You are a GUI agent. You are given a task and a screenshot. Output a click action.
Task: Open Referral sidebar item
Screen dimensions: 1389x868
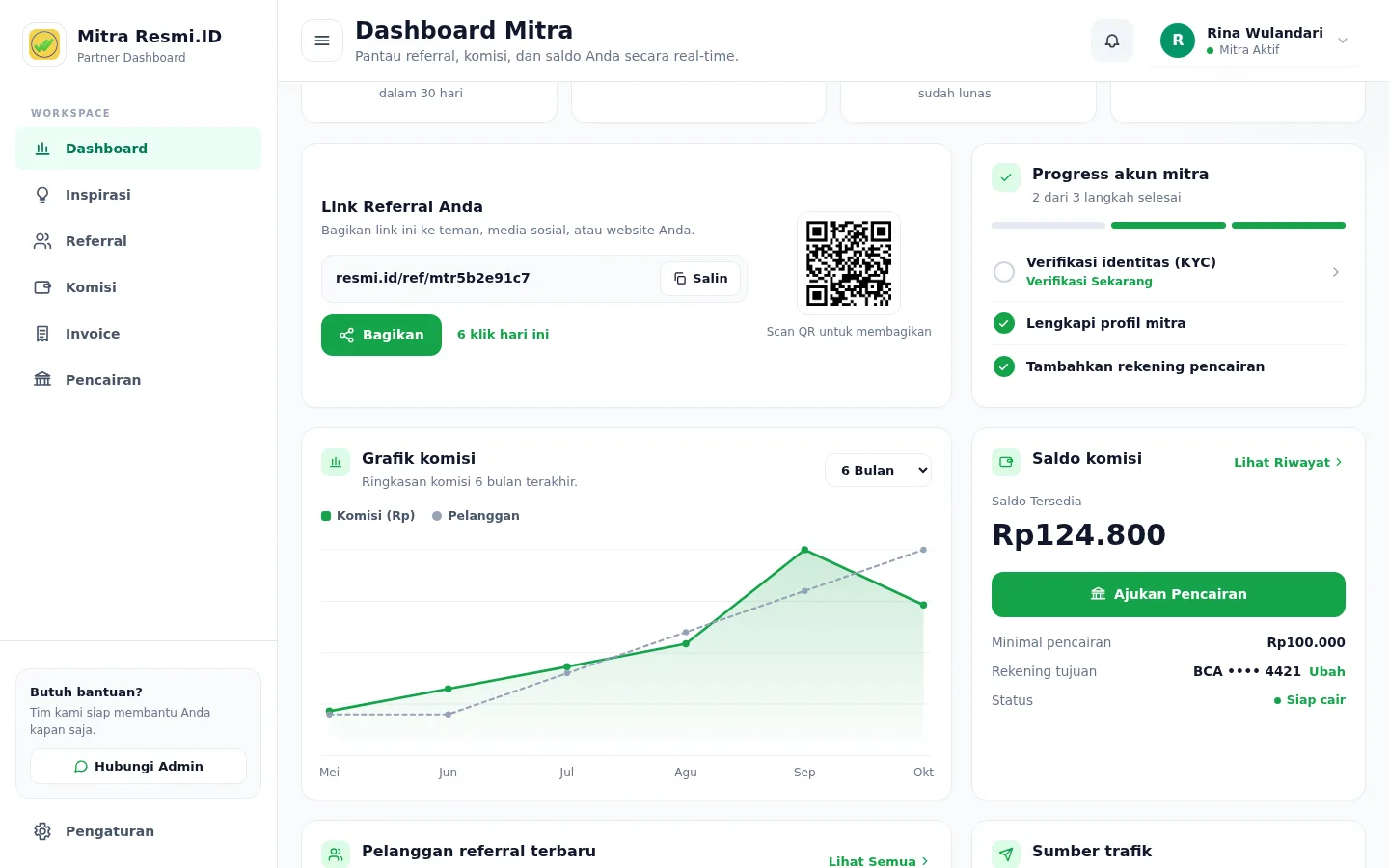[x=139, y=241]
